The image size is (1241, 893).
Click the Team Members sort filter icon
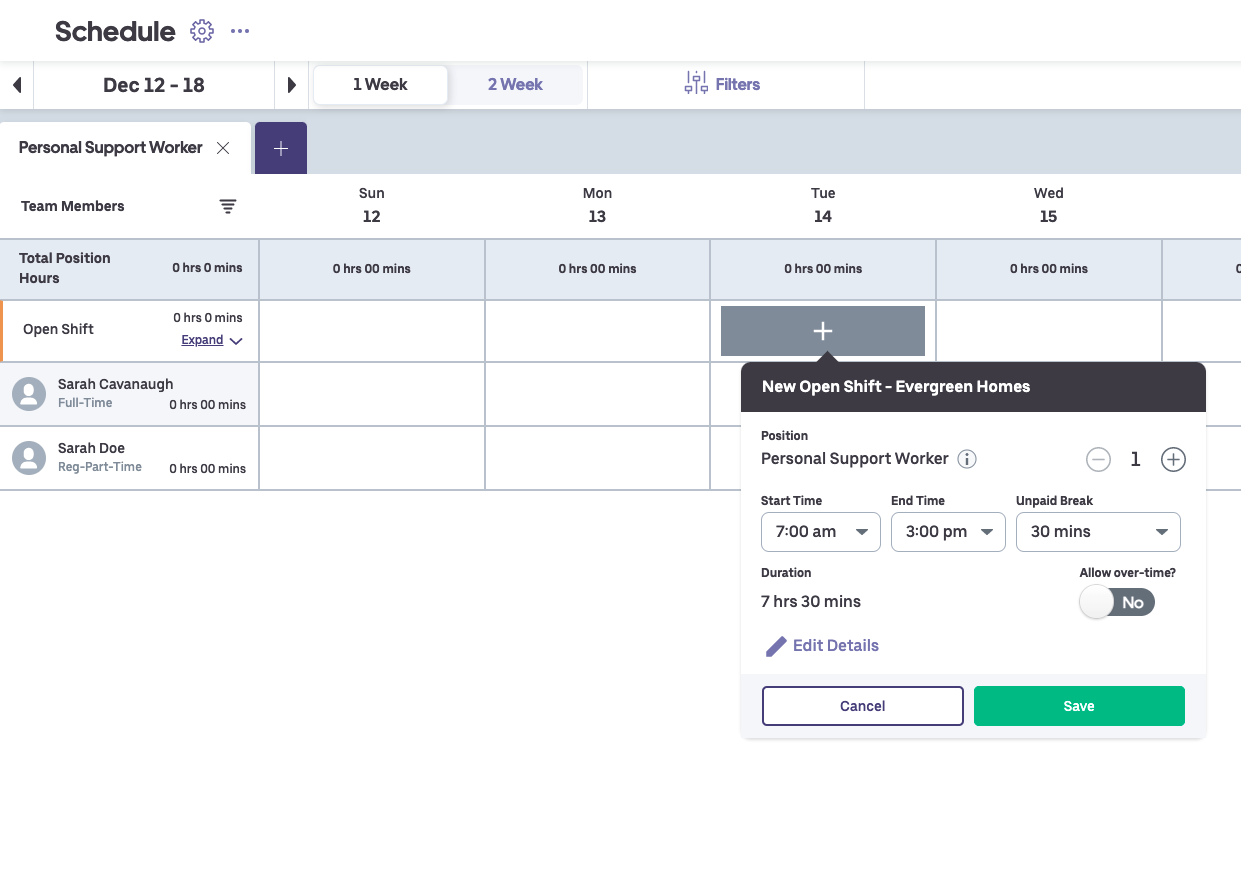[228, 206]
